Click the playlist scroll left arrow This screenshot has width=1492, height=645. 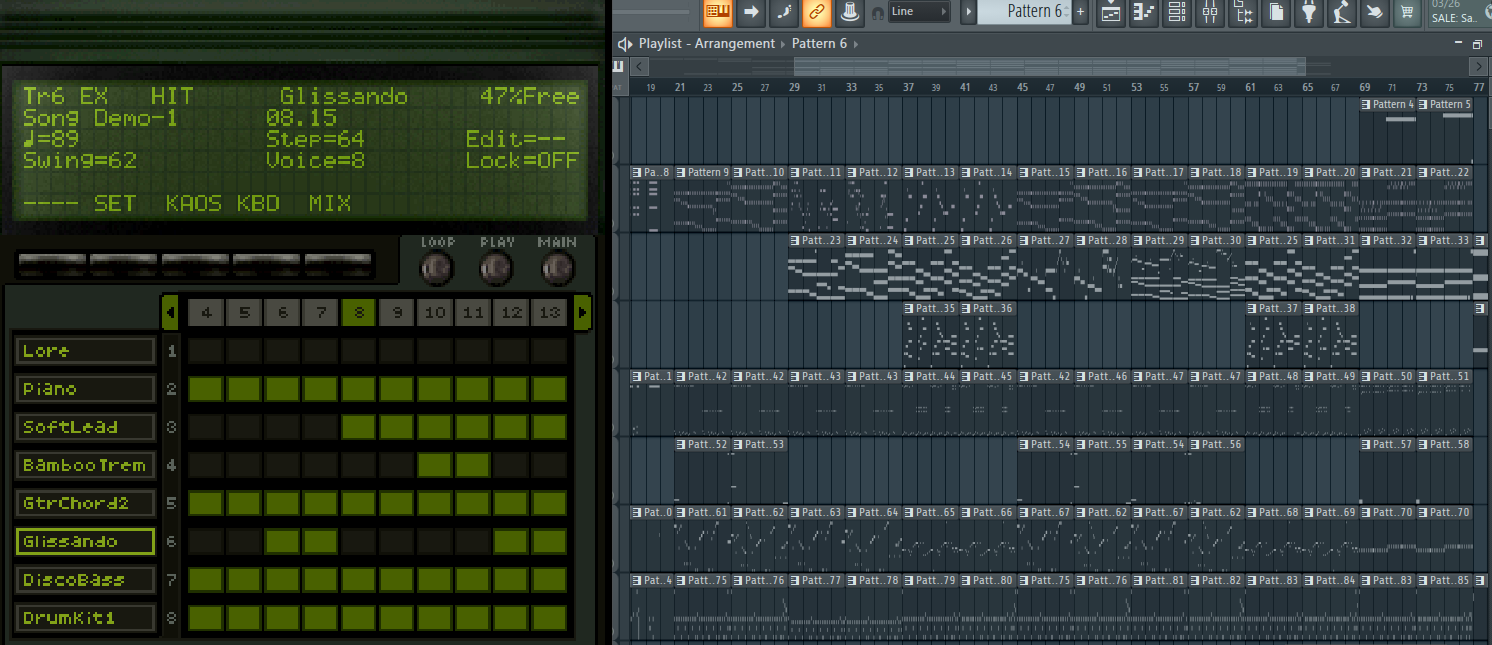pyautogui.click(x=639, y=66)
